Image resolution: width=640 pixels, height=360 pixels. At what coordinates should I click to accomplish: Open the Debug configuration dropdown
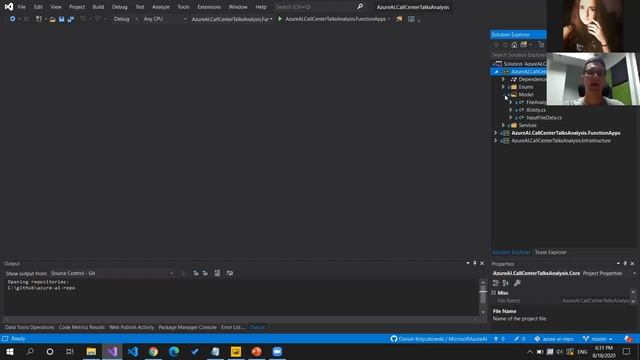point(125,19)
